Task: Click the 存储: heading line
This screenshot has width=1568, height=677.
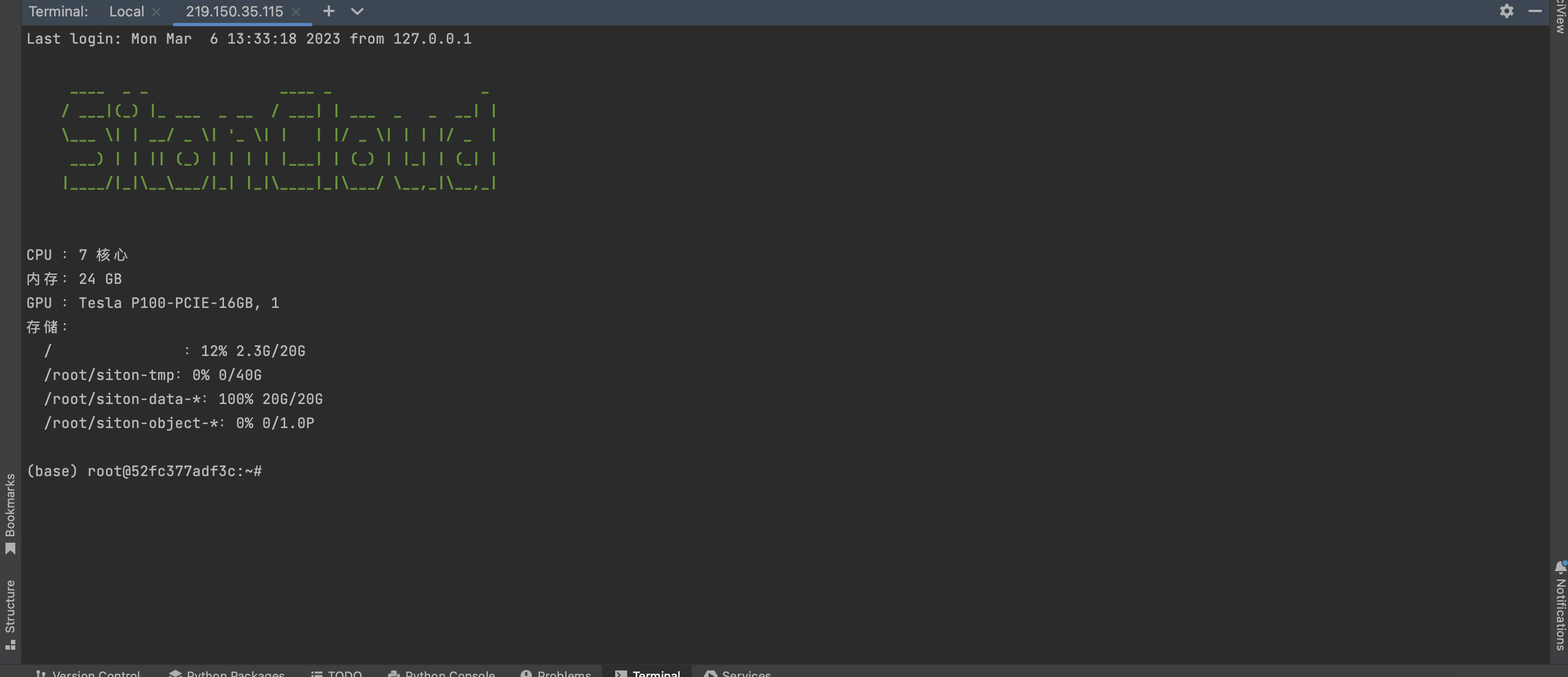Action: coord(48,326)
